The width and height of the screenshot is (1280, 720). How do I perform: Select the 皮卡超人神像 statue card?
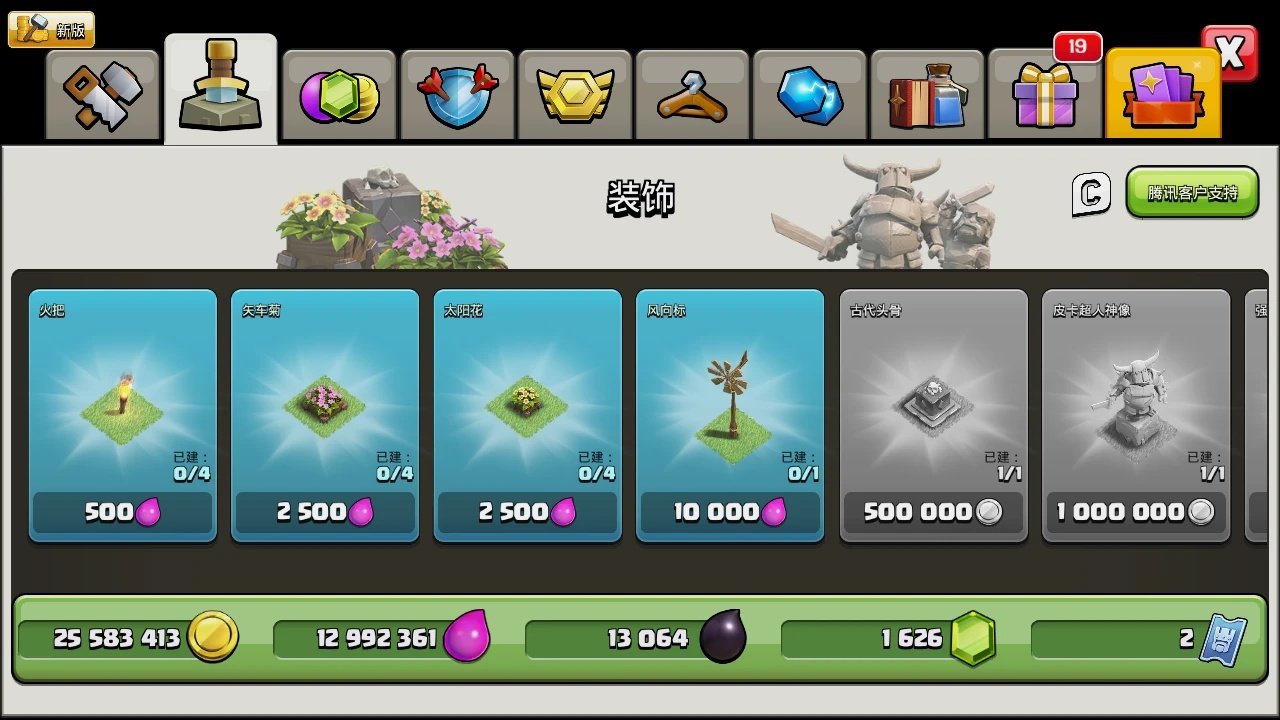[x=1136, y=416]
